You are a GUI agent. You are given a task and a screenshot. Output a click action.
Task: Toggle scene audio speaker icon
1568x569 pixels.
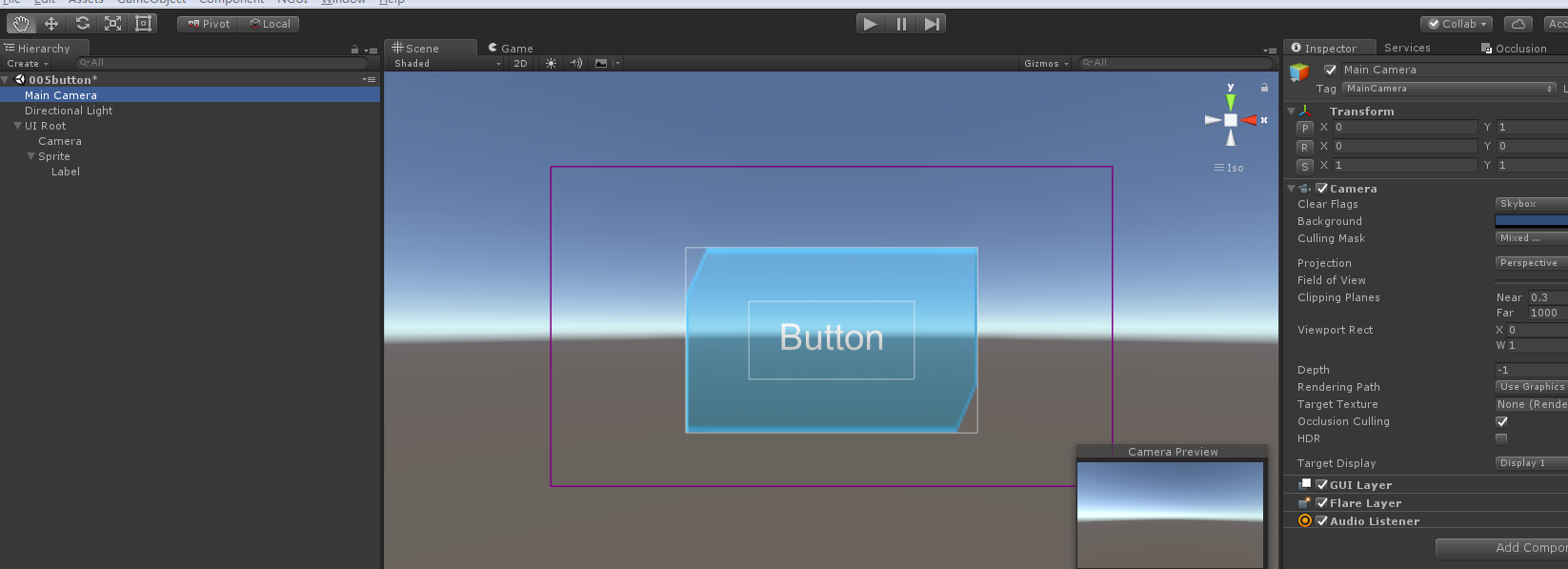tap(575, 63)
